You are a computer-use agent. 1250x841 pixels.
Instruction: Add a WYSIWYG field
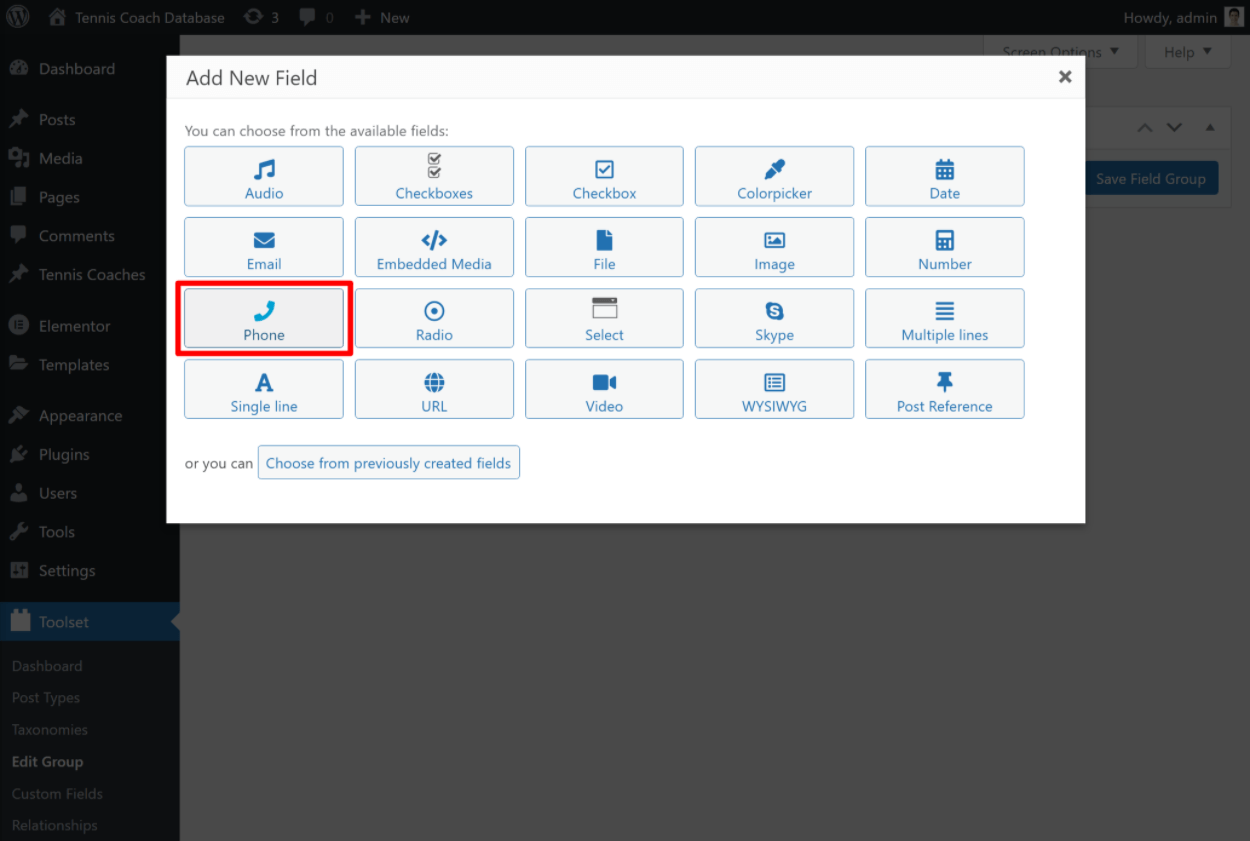pos(774,389)
